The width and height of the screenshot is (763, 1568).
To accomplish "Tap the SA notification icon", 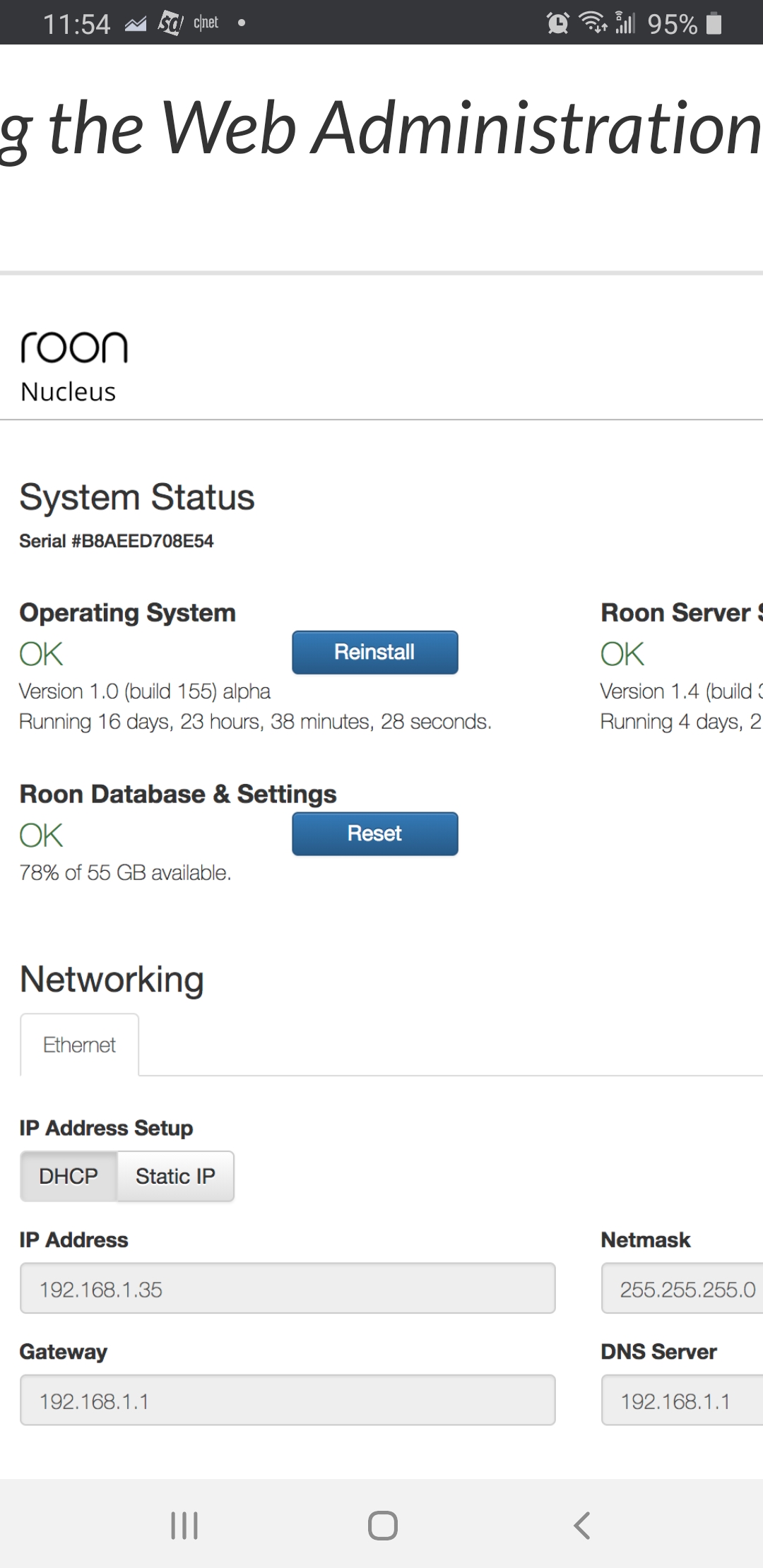I will (x=170, y=23).
